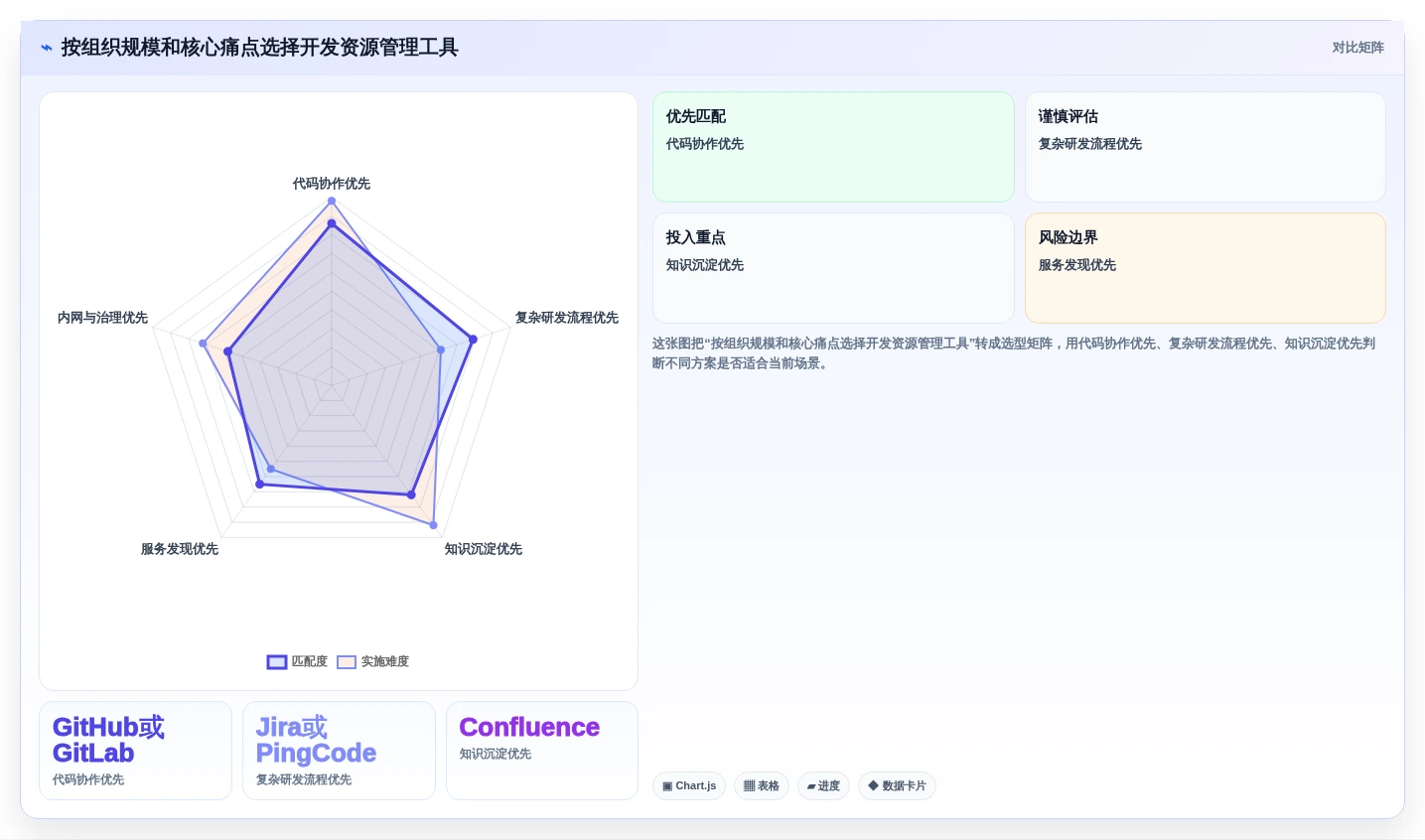Click the 复杂研发流程优先 radar axis label
Screen dimensions: 1425x840
point(567,318)
